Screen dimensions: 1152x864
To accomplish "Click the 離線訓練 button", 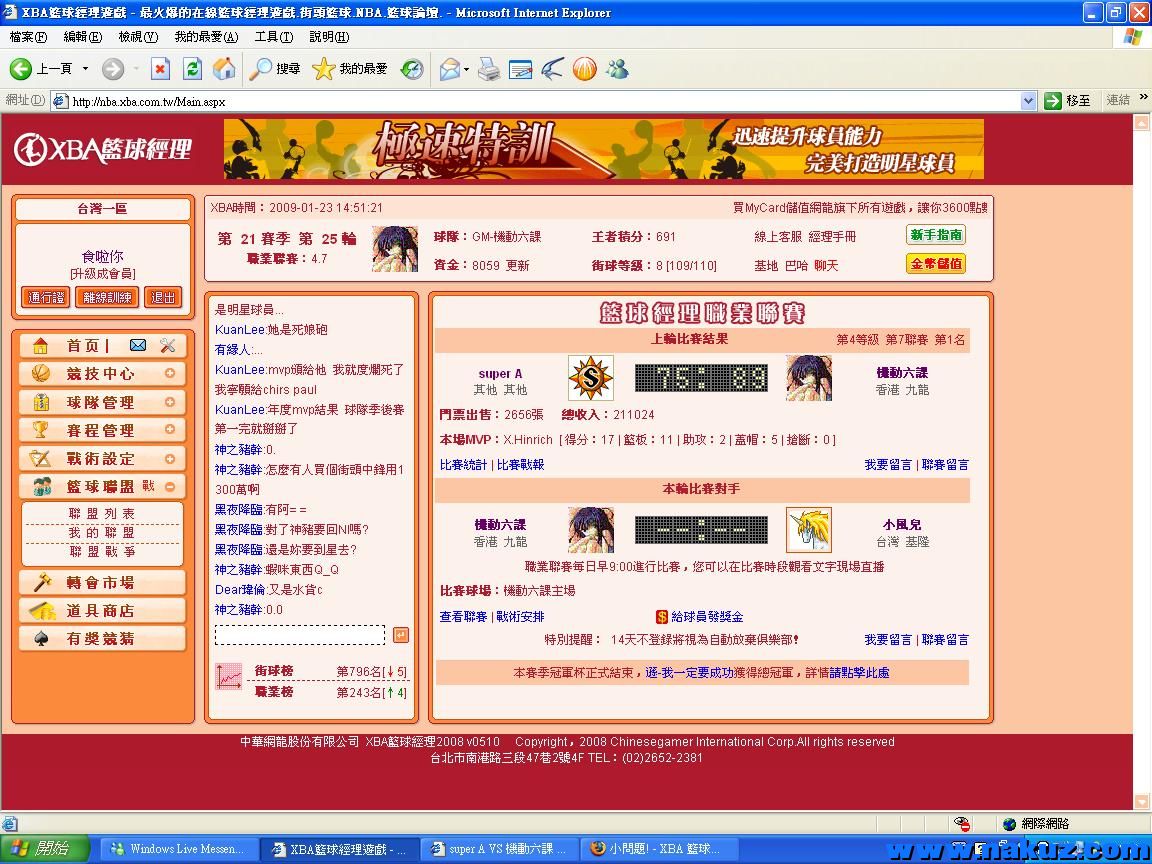I will (x=107, y=298).
